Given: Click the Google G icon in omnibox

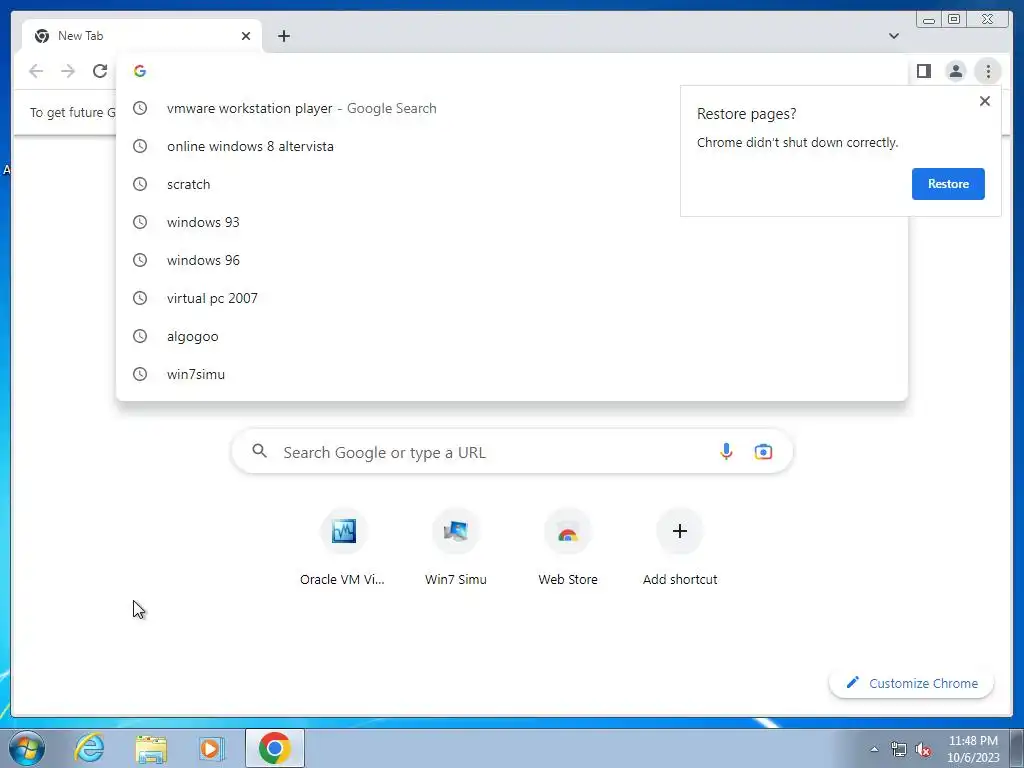Looking at the screenshot, I should point(140,71).
